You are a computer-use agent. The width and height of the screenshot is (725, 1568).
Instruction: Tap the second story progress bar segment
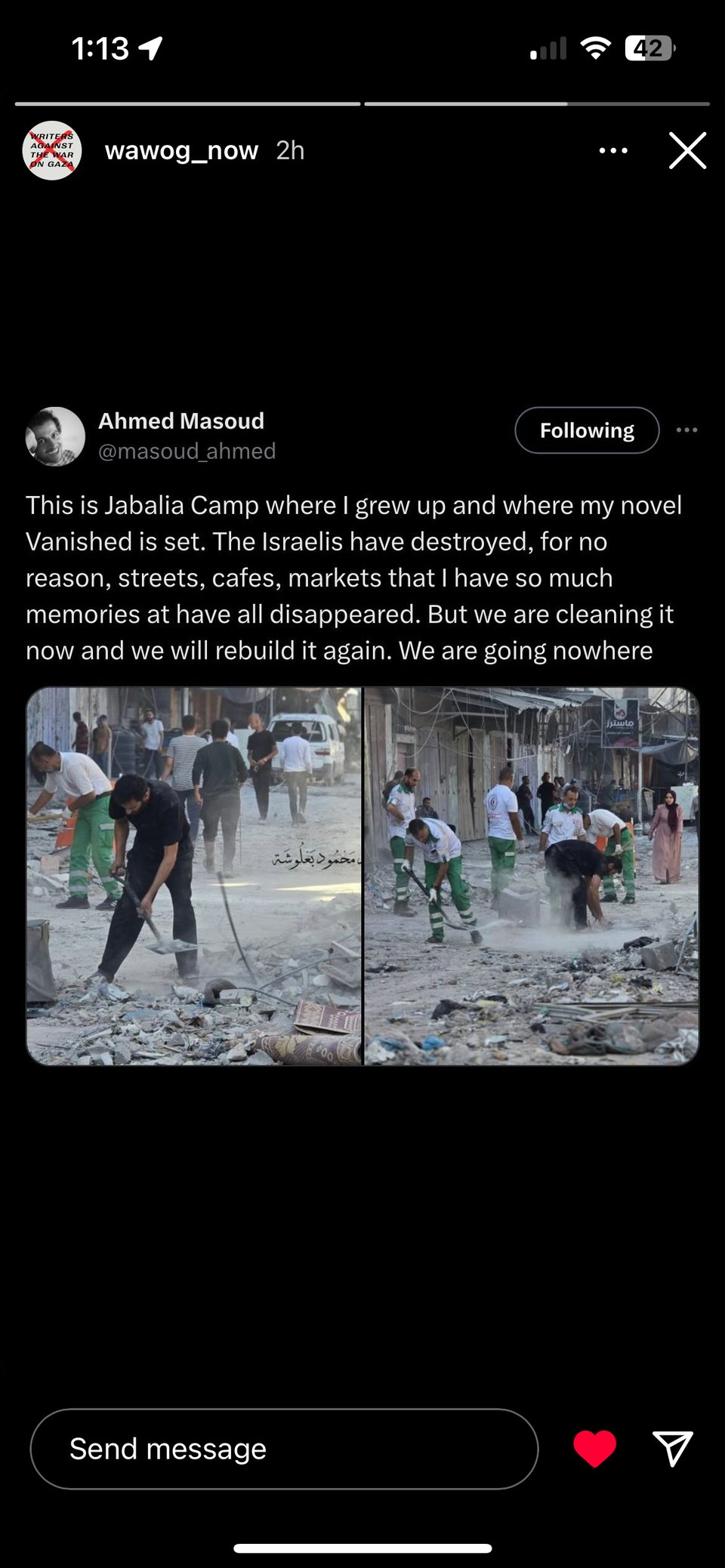[537, 103]
